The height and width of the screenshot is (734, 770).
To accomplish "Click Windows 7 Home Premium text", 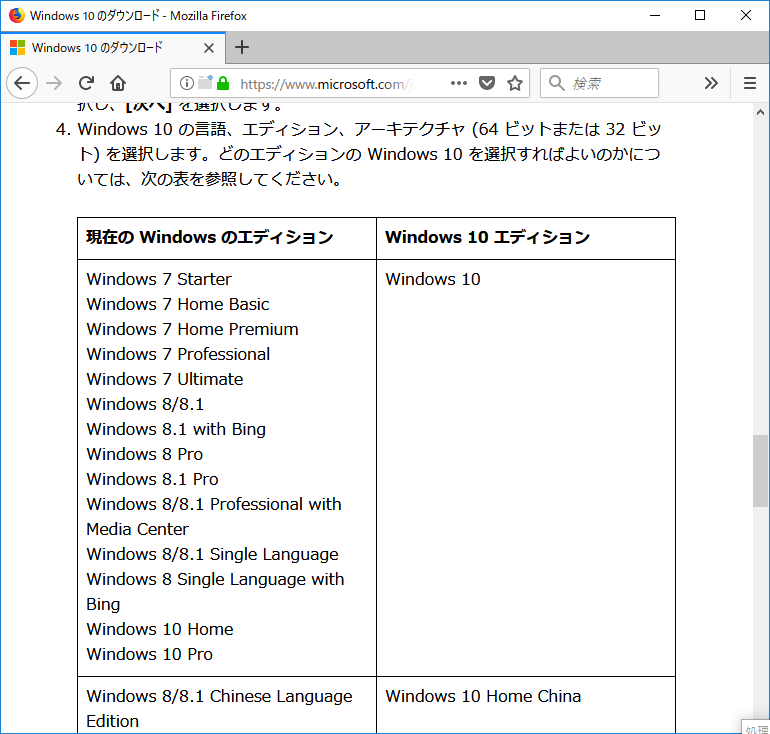I will pos(192,329).
